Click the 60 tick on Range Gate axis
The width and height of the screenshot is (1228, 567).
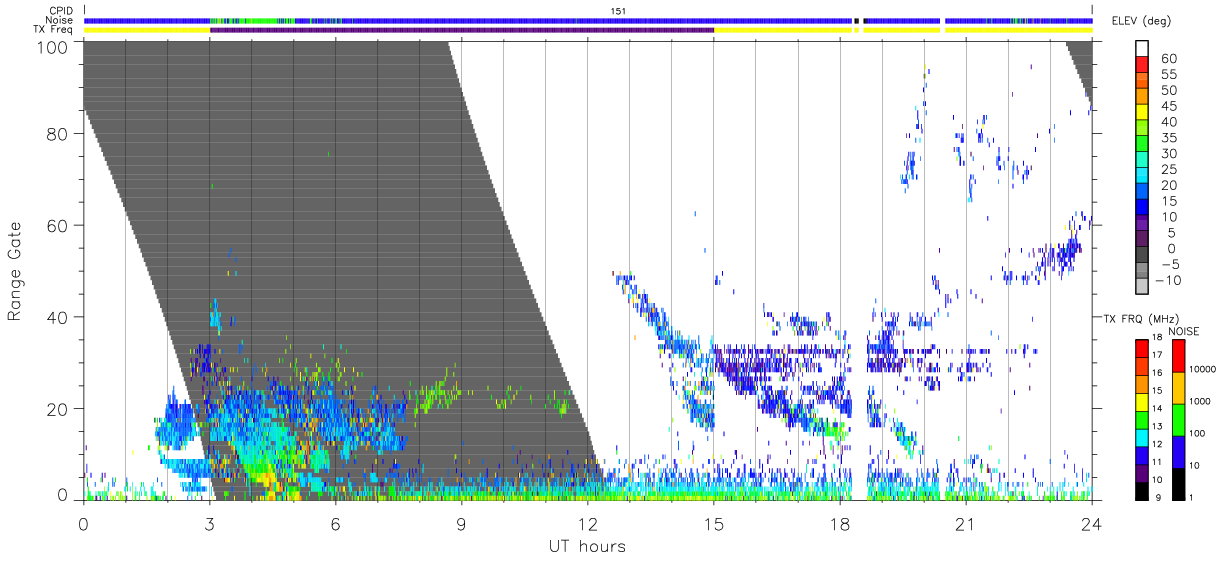(x=58, y=226)
